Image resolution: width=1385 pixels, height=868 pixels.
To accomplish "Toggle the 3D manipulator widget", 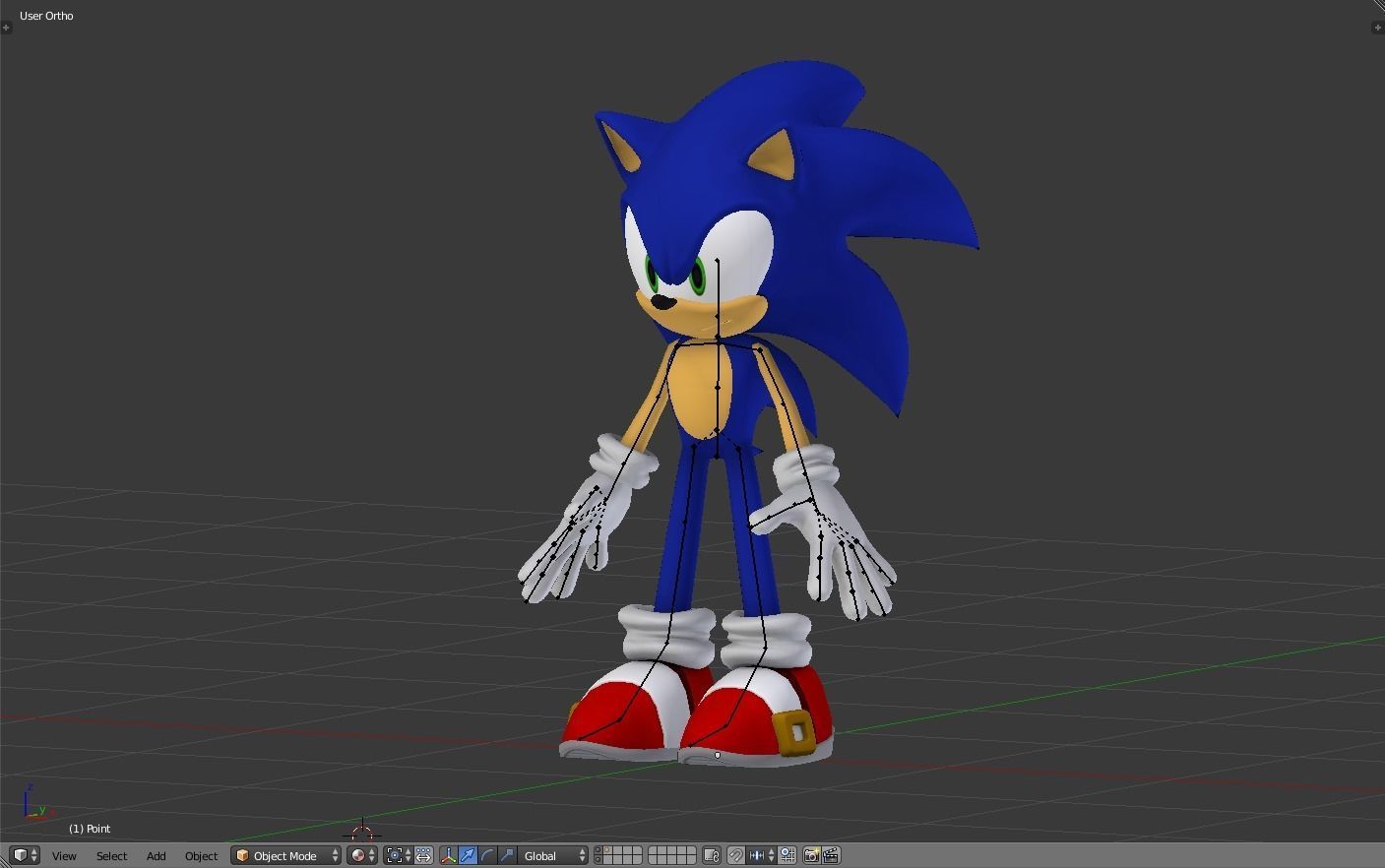I will coord(448,855).
